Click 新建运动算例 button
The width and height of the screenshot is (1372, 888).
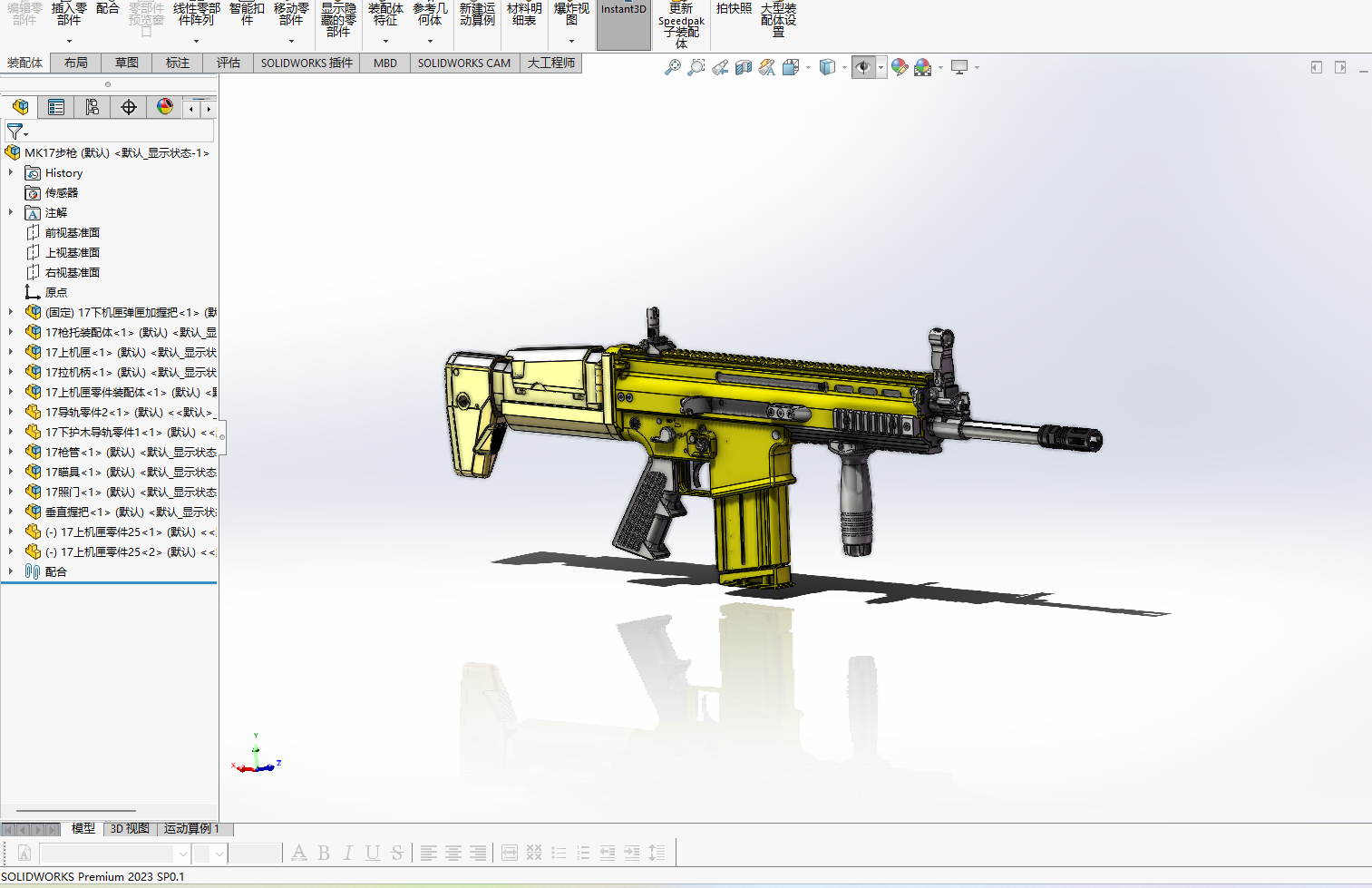(x=477, y=14)
